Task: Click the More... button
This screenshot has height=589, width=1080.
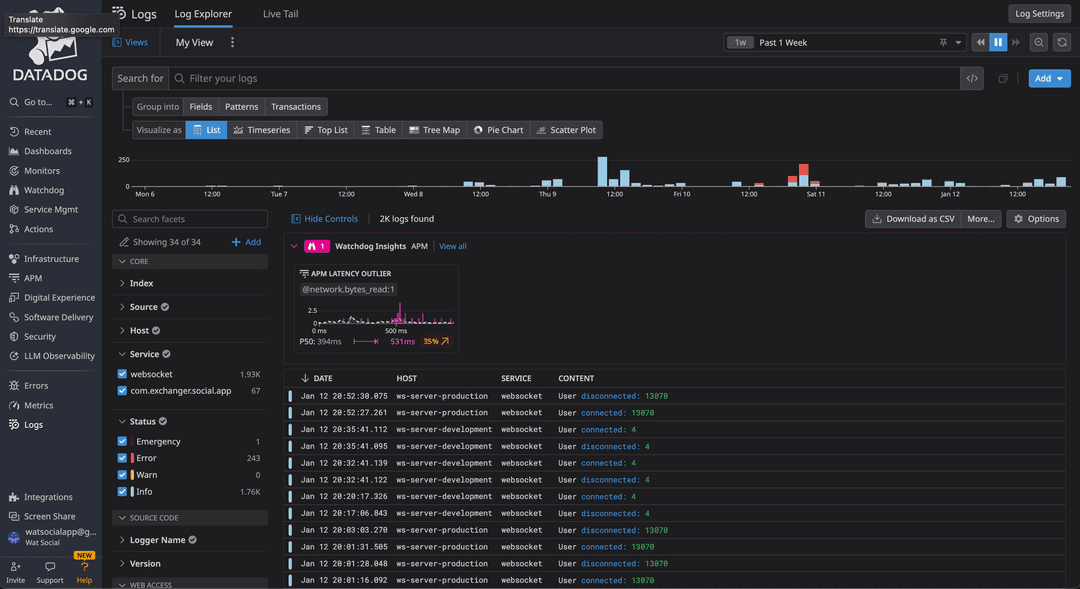Action: pyautogui.click(x=981, y=219)
